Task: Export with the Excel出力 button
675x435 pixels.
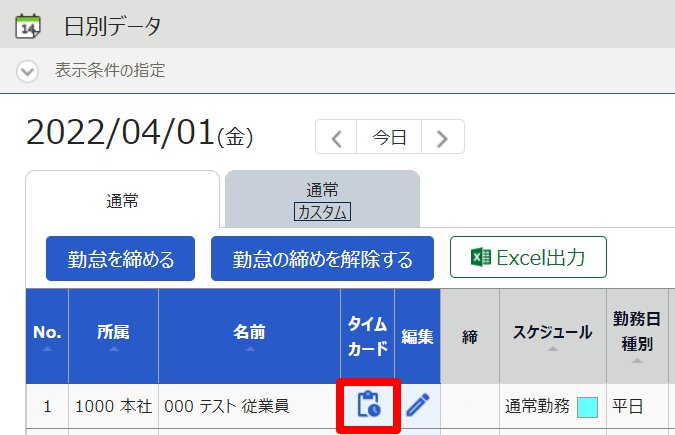Action: click(528, 257)
